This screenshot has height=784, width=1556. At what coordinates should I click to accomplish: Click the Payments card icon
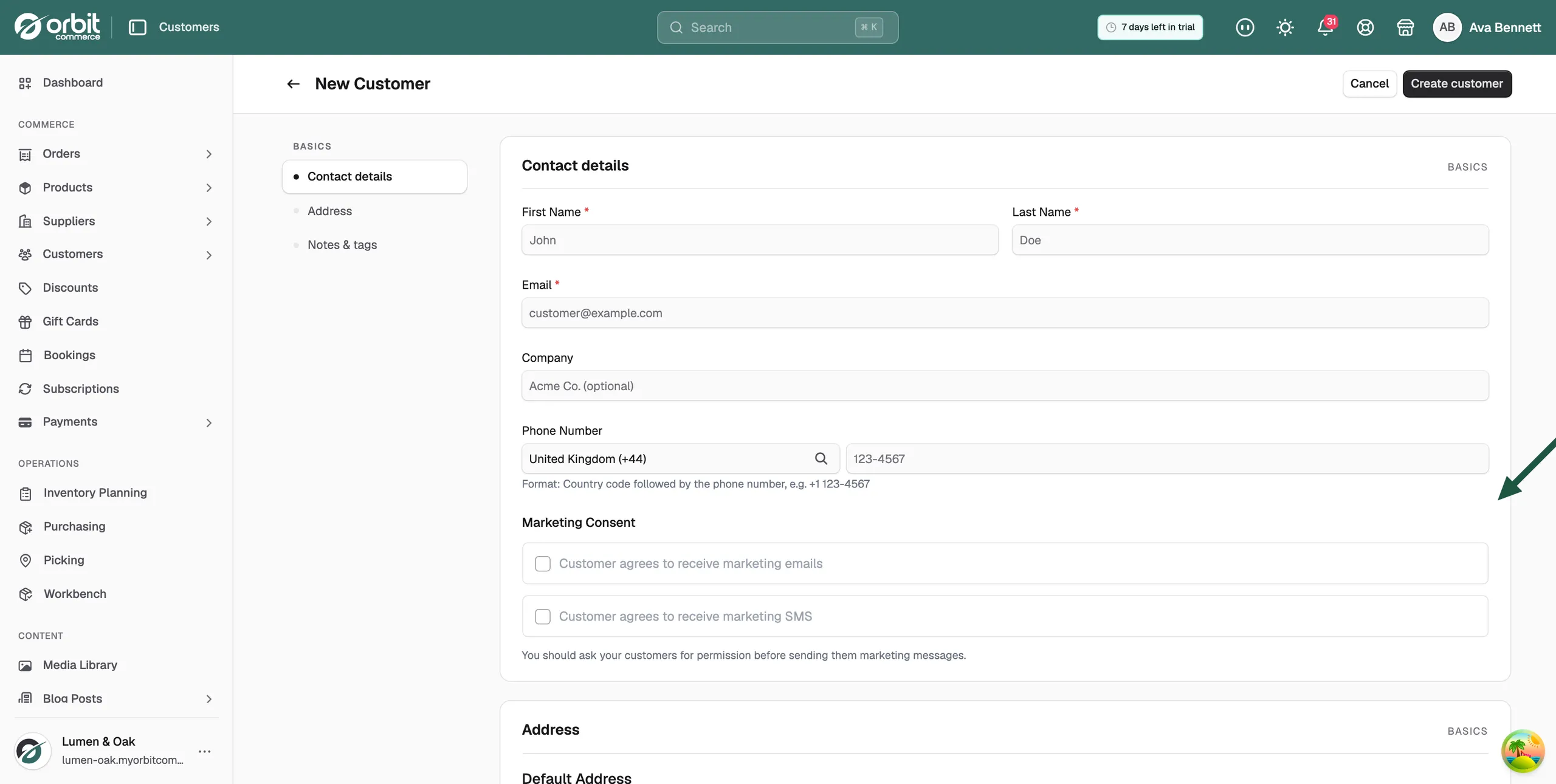pyautogui.click(x=25, y=422)
